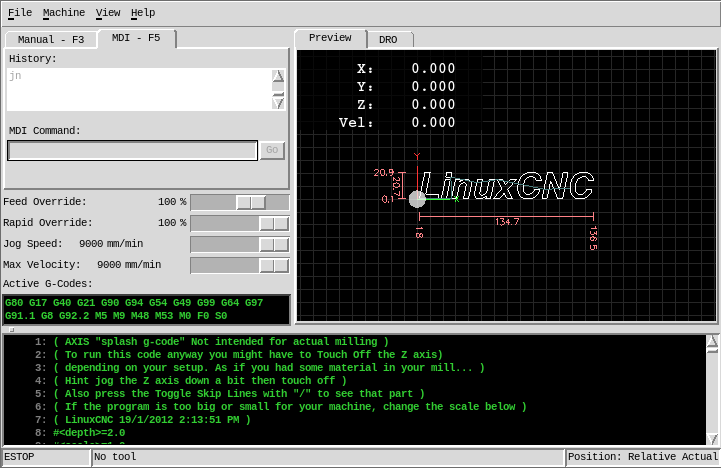
Task: Click the Jog Speed slider handle
Action: [x=274, y=245]
